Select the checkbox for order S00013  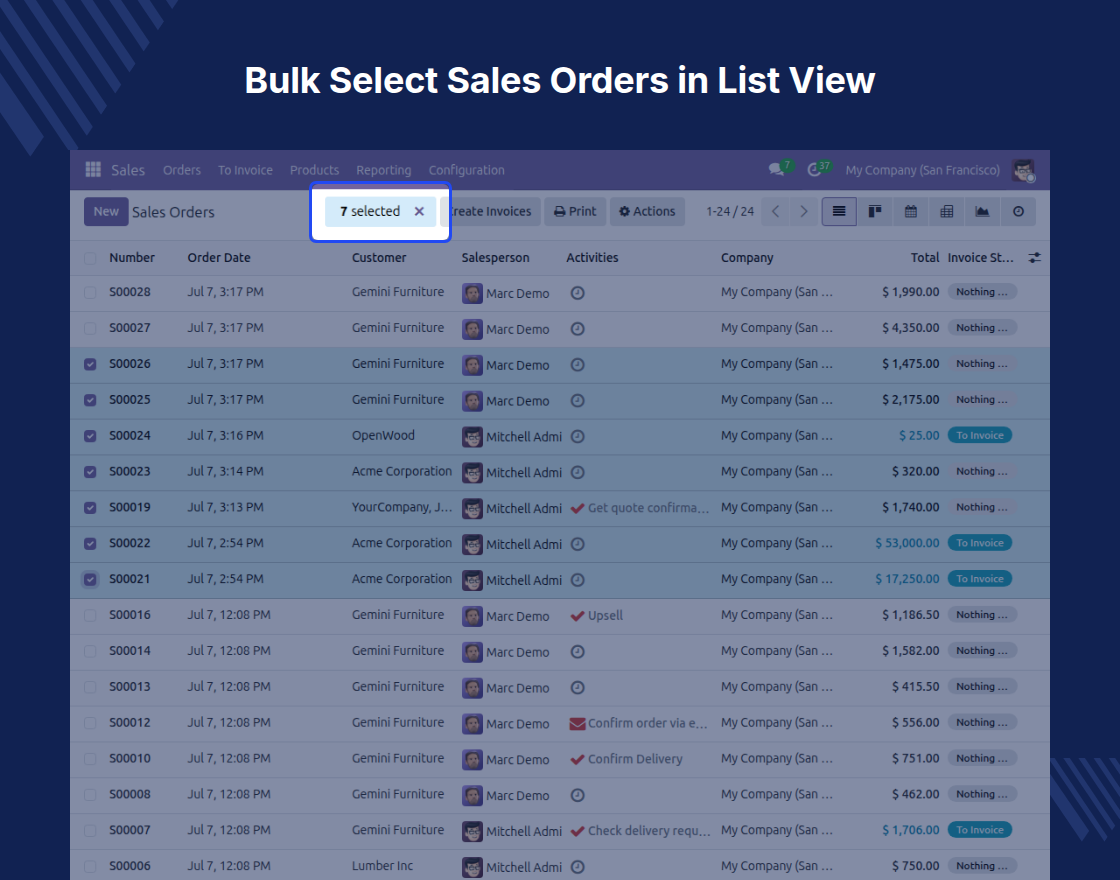pyautogui.click(x=90, y=687)
